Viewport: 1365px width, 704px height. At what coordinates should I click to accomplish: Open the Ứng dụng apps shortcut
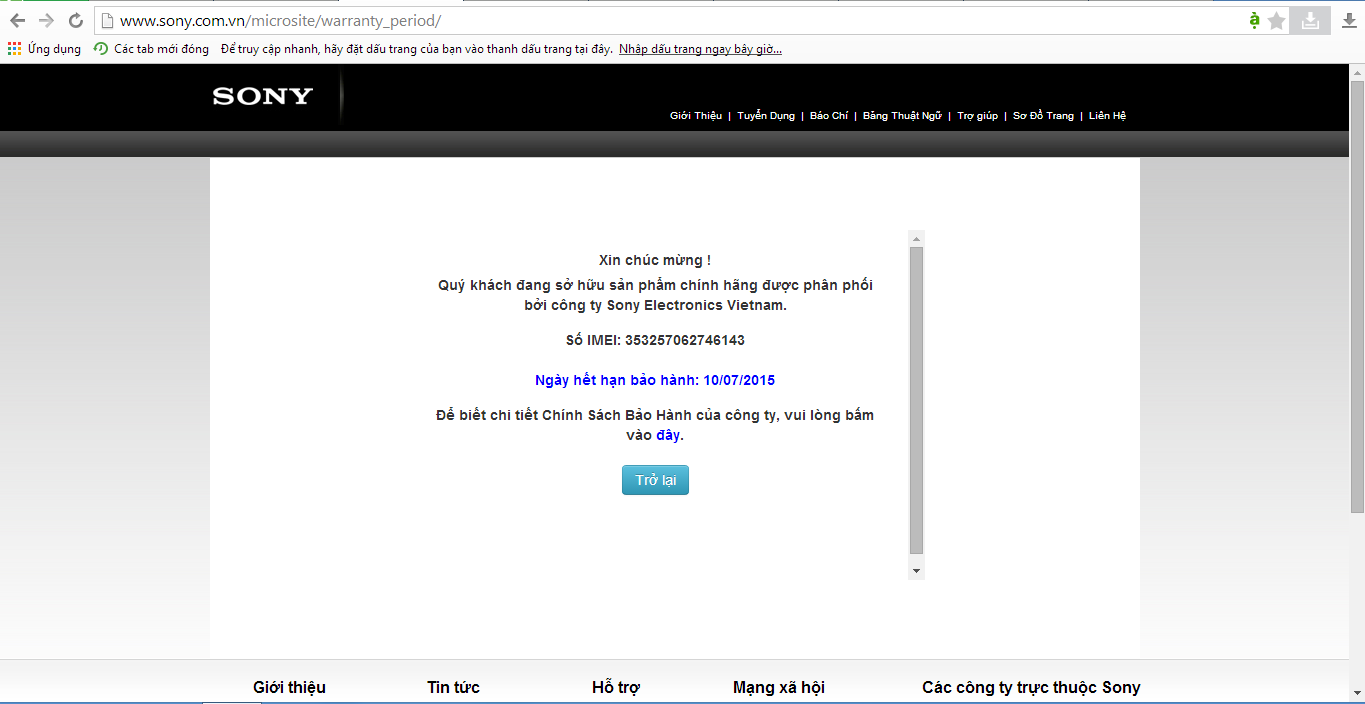pyautogui.click(x=44, y=49)
